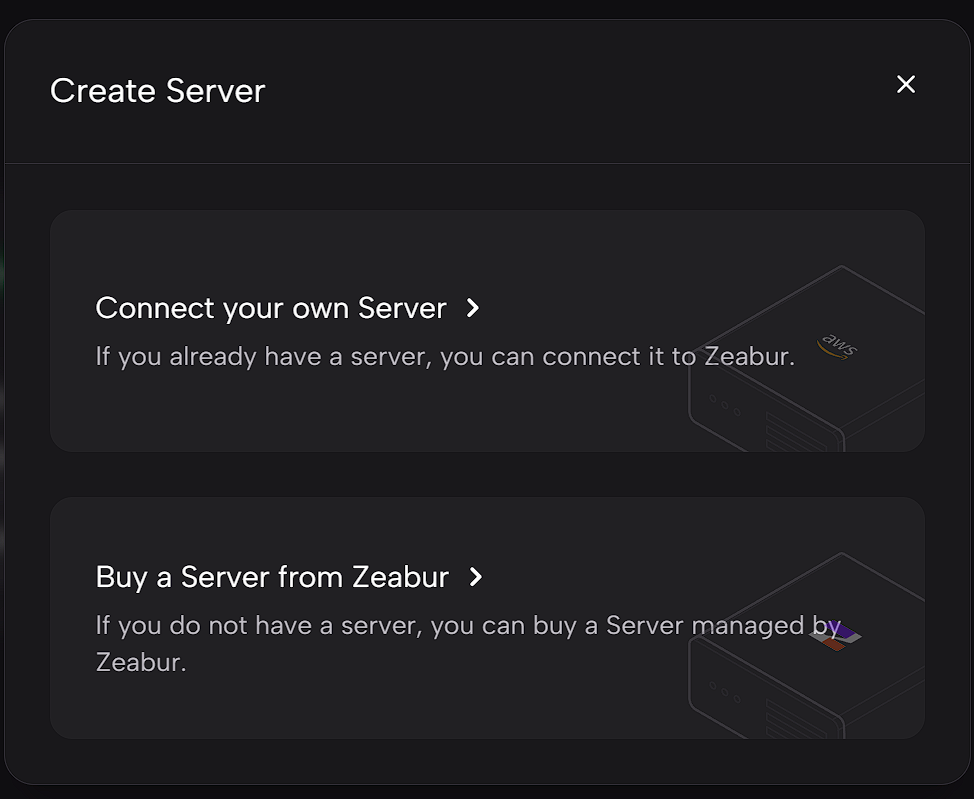Click the Zeabur logo on the Buy card
The image size is (974, 799).
(837, 634)
